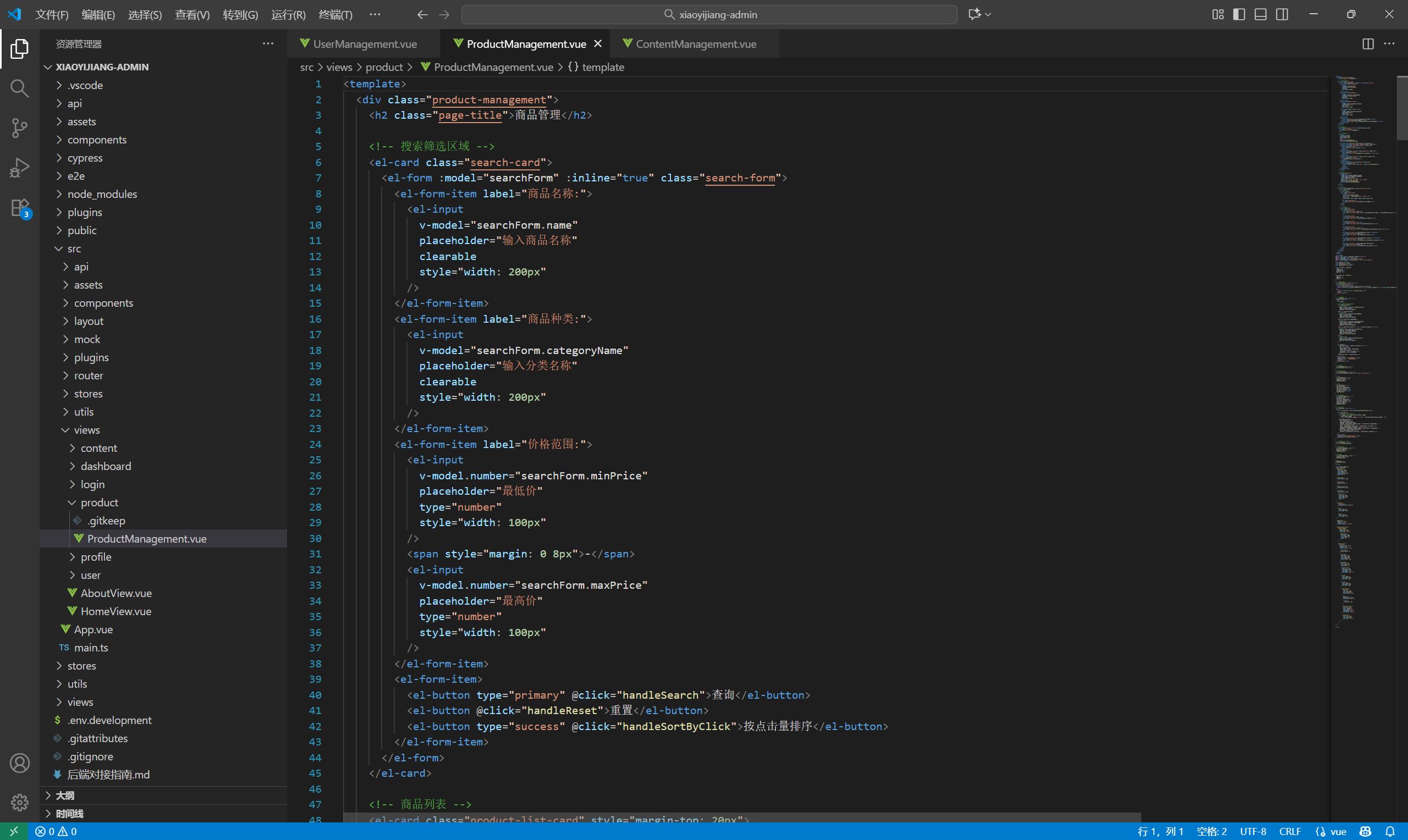Toggle secondary side bar visibility
1408x840 pixels.
[1282, 14]
